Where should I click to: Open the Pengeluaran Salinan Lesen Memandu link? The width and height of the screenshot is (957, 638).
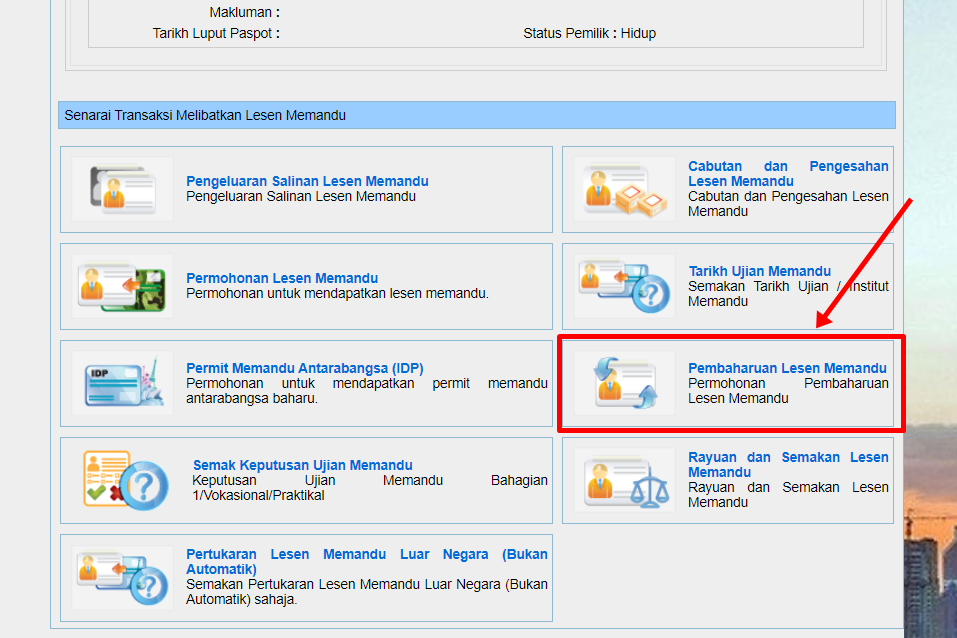point(307,181)
